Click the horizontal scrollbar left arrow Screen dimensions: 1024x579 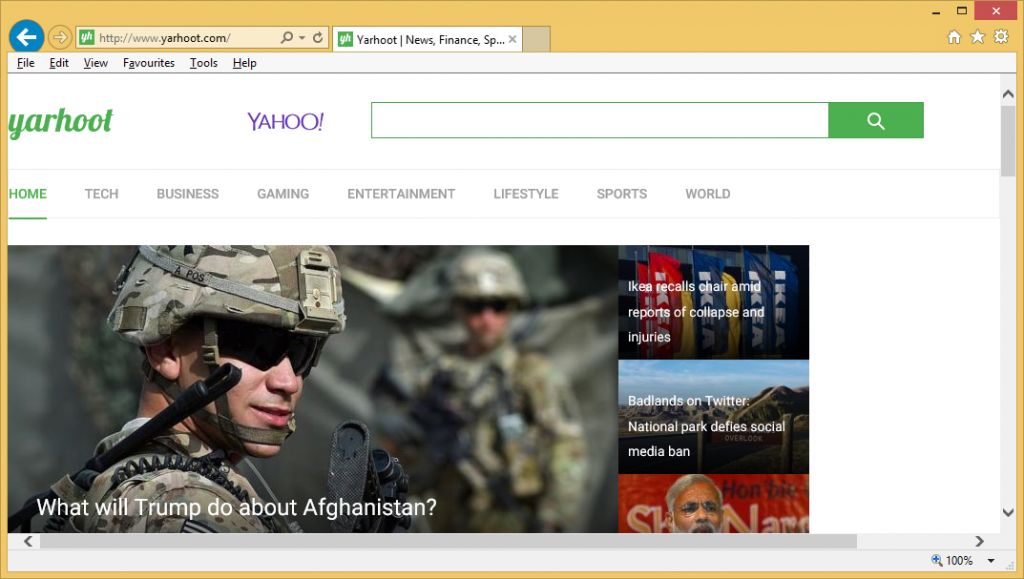[28, 541]
